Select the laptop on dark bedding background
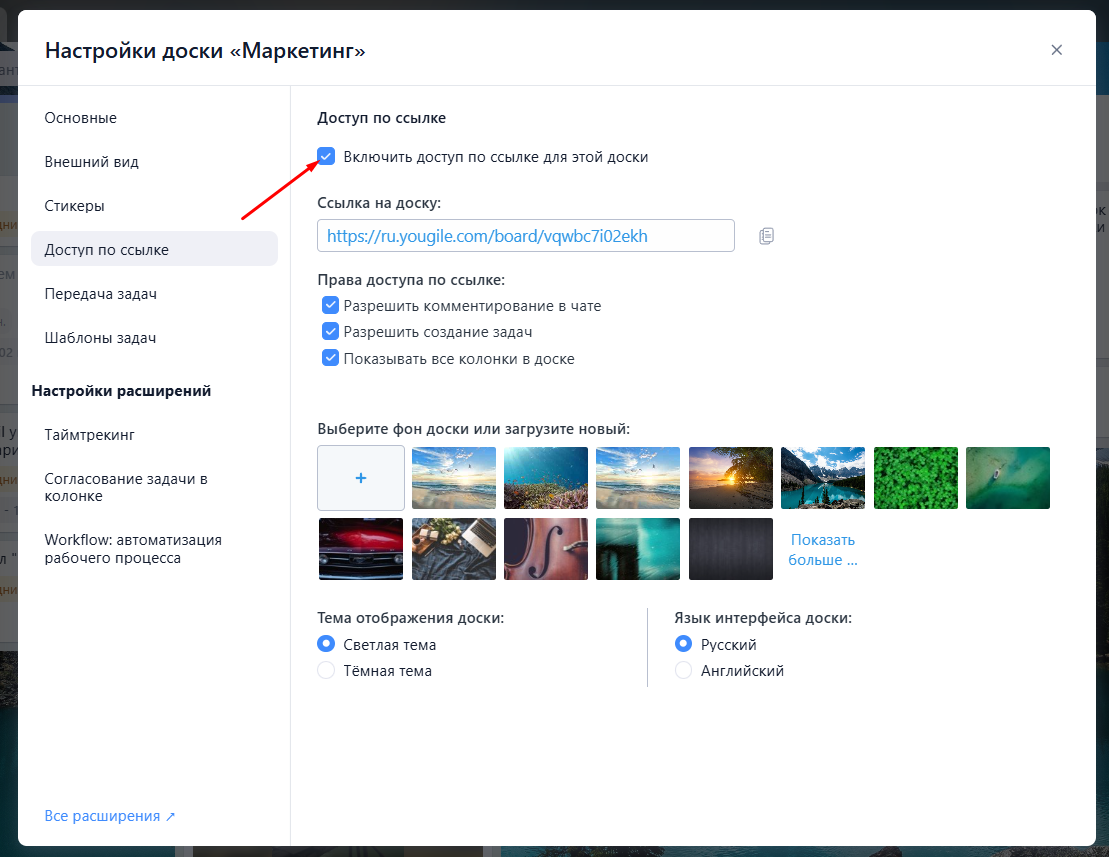 pos(454,549)
